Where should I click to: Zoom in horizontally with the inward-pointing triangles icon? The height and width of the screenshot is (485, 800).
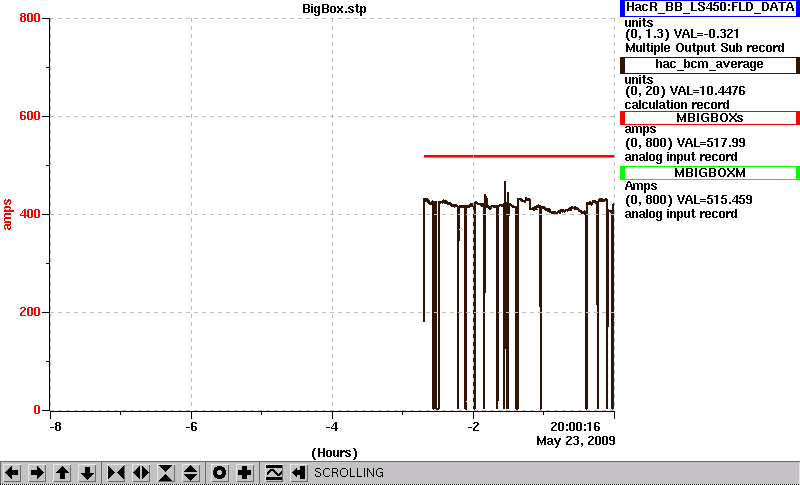coord(116,473)
